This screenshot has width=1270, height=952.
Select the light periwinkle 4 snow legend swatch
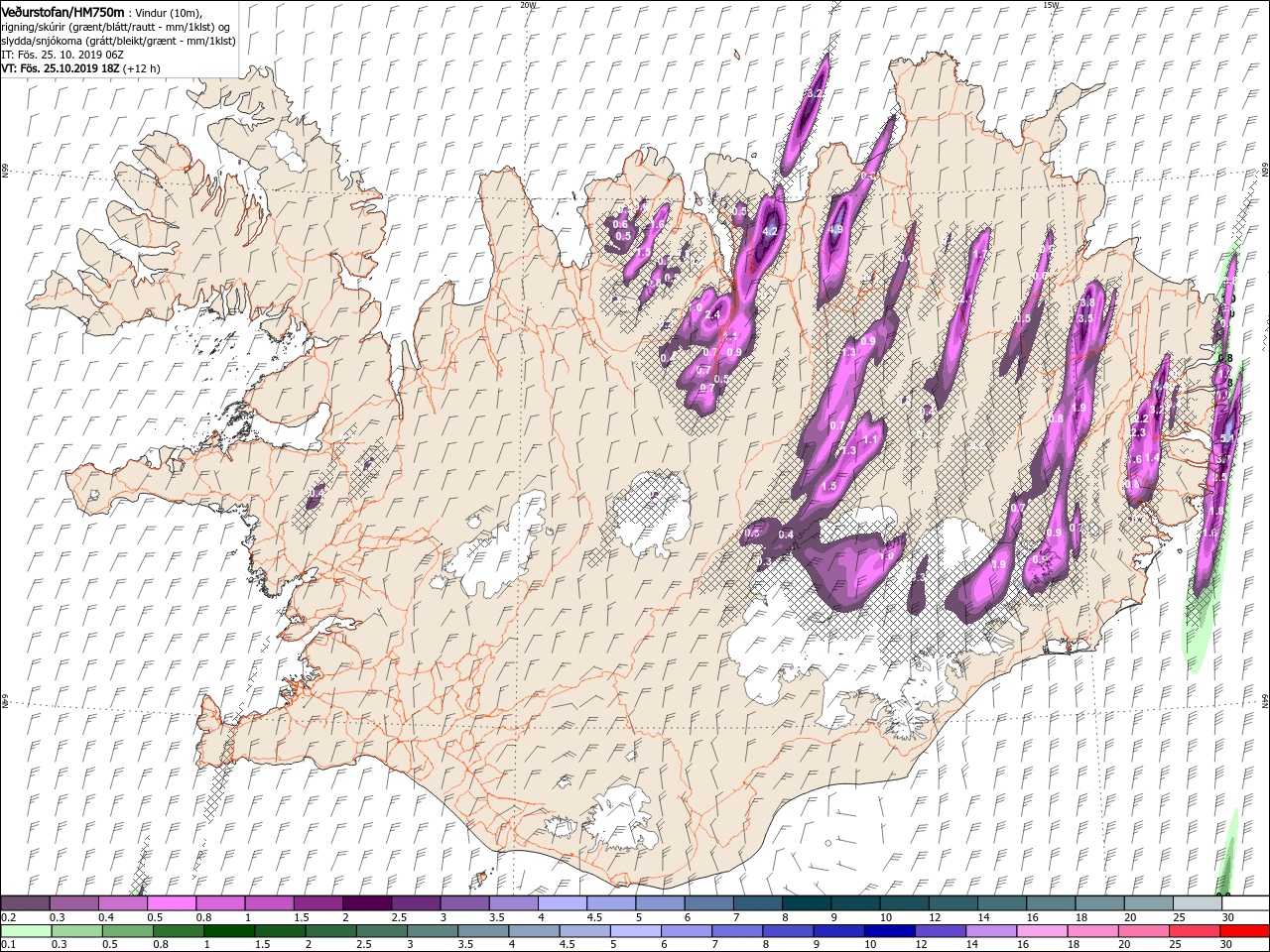pyautogui.click(x=562, y=903)
